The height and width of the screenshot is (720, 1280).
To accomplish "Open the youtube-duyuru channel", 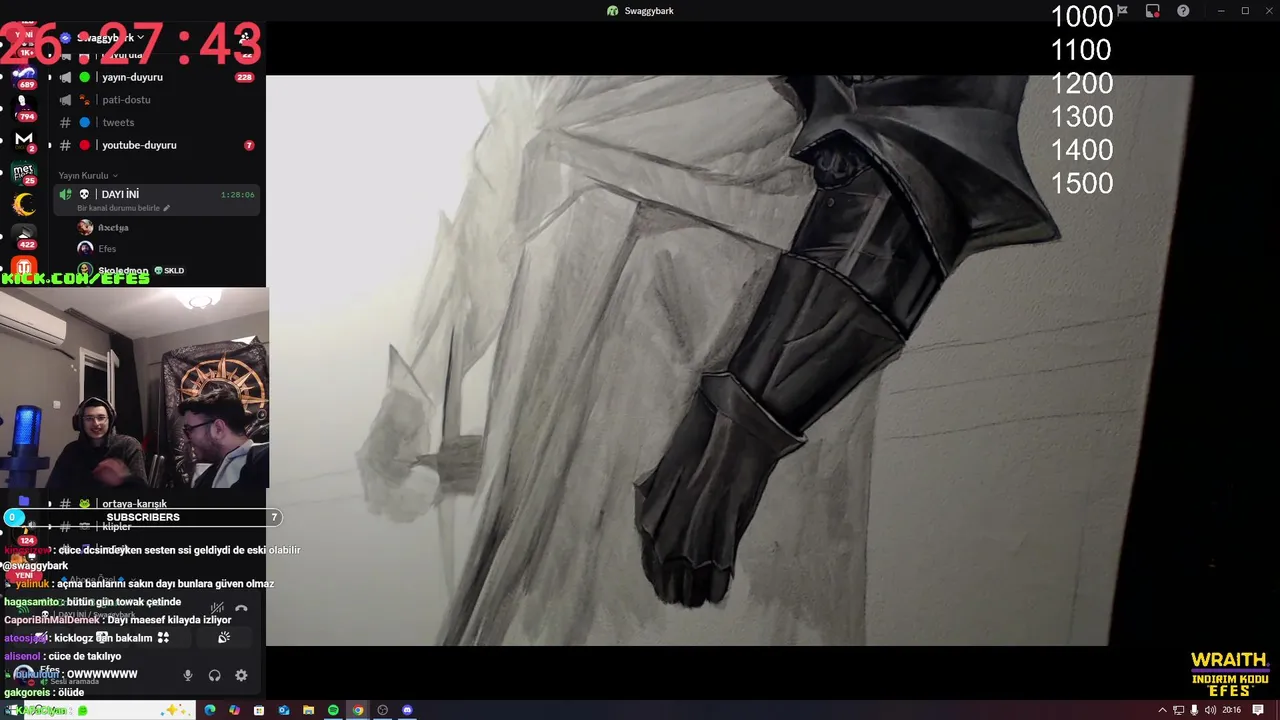I will [156, 145].
